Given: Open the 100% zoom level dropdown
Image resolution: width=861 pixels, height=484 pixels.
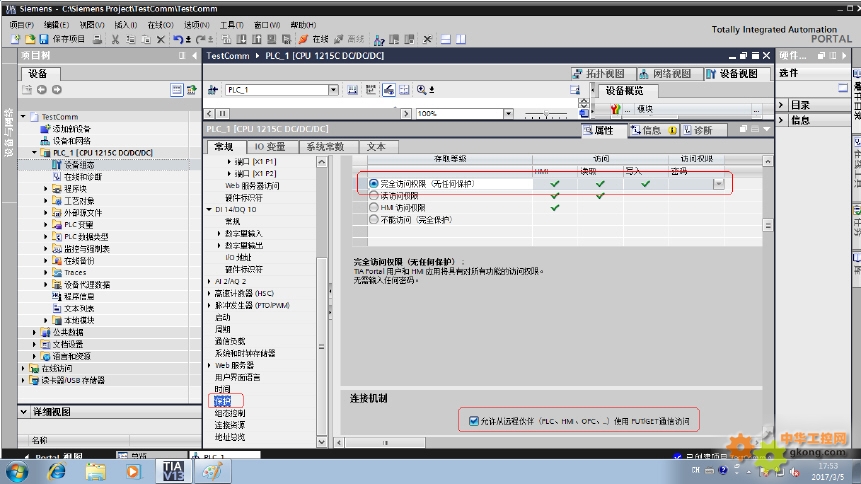Looking at the screenshot, I should (508, 113).
